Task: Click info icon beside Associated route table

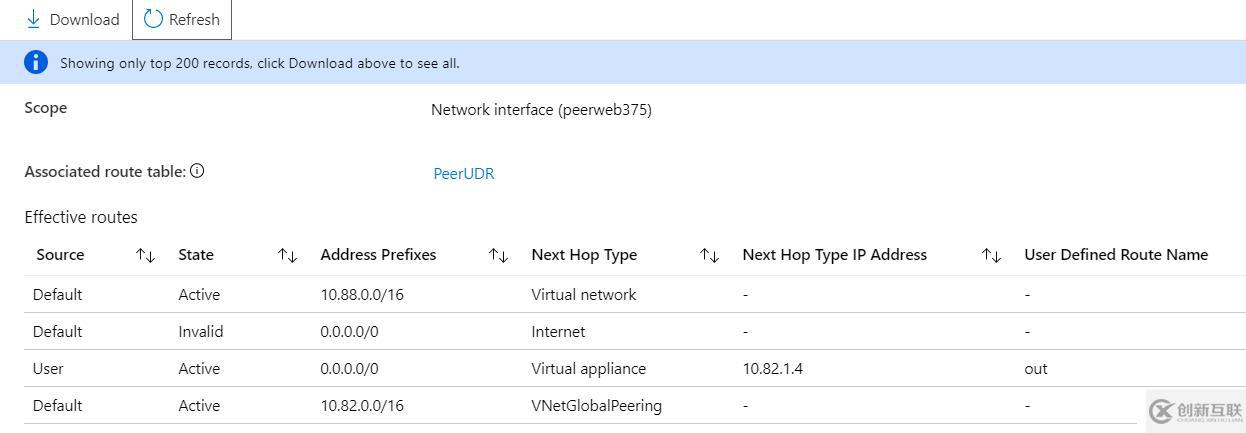Action: click(197, 171)
